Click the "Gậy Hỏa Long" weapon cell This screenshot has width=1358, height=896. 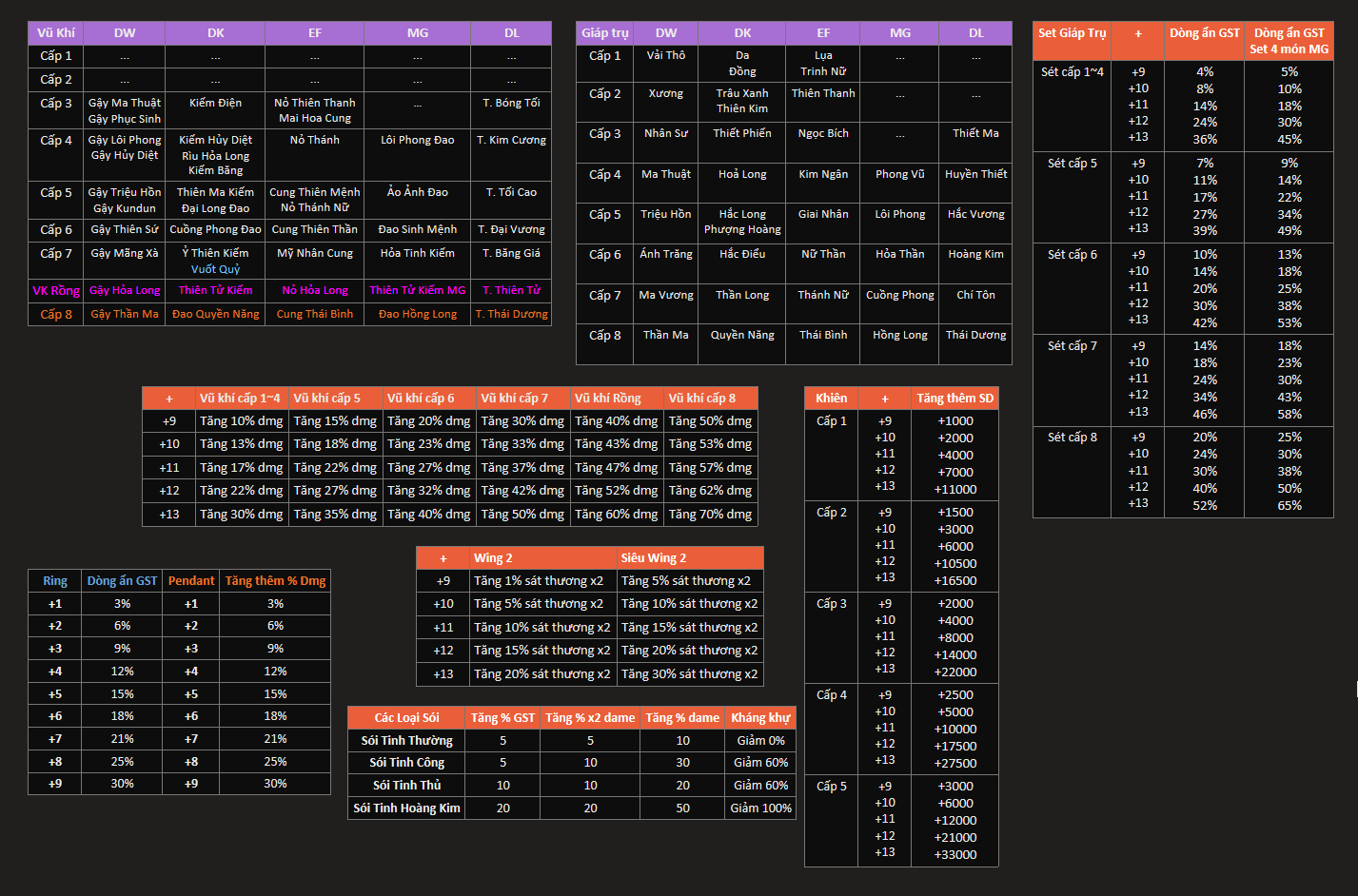(125, 290)
